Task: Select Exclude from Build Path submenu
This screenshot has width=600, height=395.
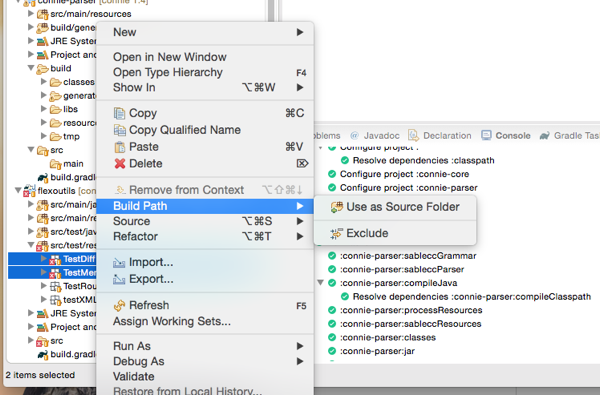Action: click(x=395, y=233)
